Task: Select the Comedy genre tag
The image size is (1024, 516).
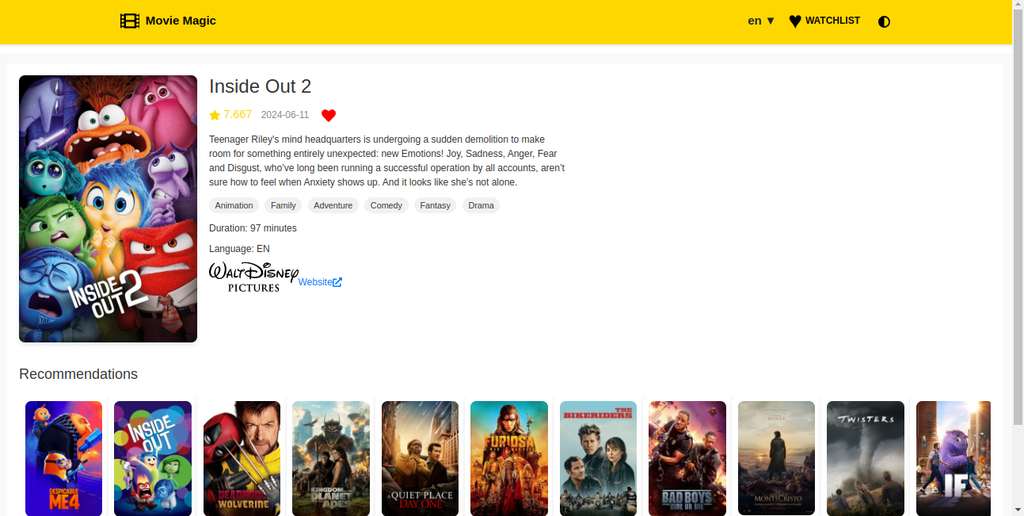Action: [386, 206]
